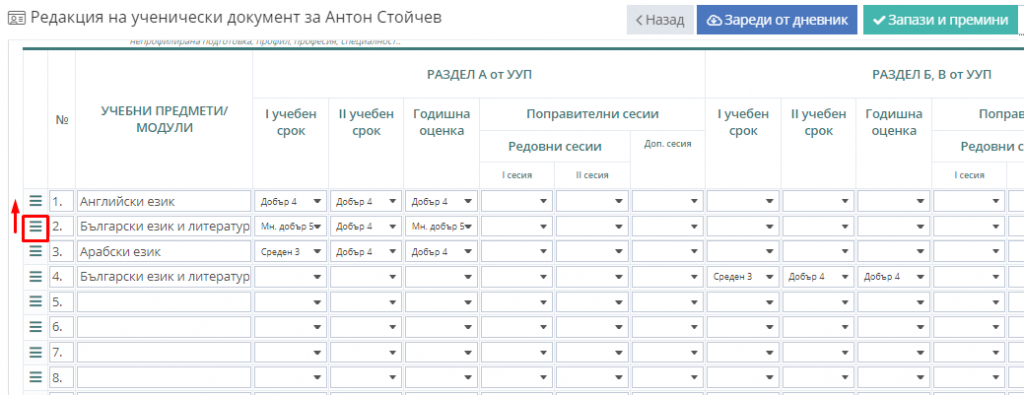Screen dimensions: 1024x395
Task: Open the annual grade dropdown in row 1
Action: tap(441, 201)
